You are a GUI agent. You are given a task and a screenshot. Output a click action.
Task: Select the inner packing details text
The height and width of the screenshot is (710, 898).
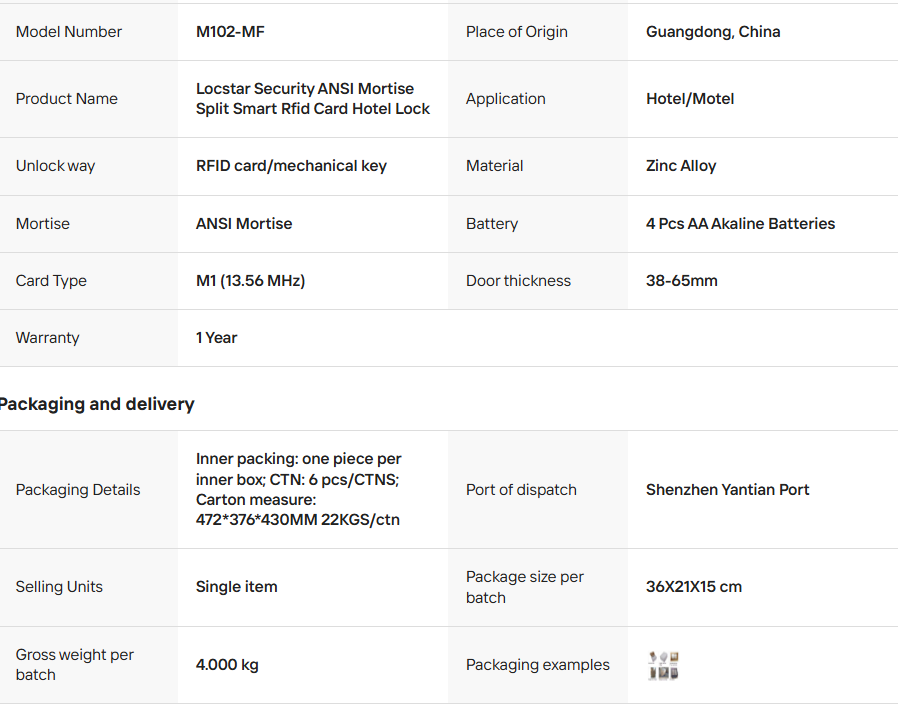tap(299, 489)
